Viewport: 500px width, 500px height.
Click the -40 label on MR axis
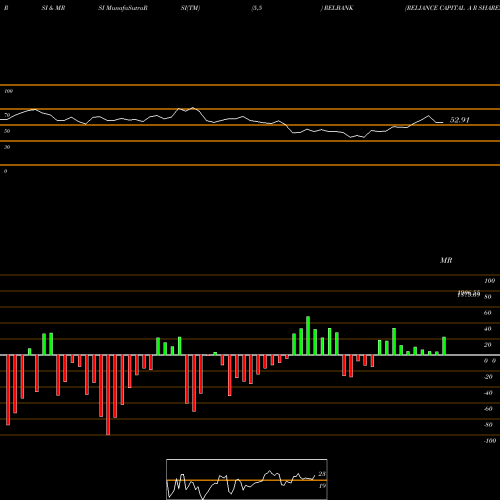click(488, 393)
